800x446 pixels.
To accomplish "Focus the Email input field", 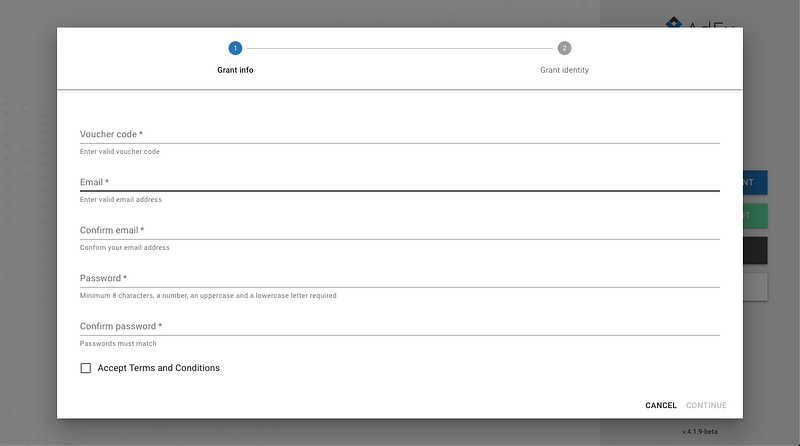I will click(x=399, y=182).
